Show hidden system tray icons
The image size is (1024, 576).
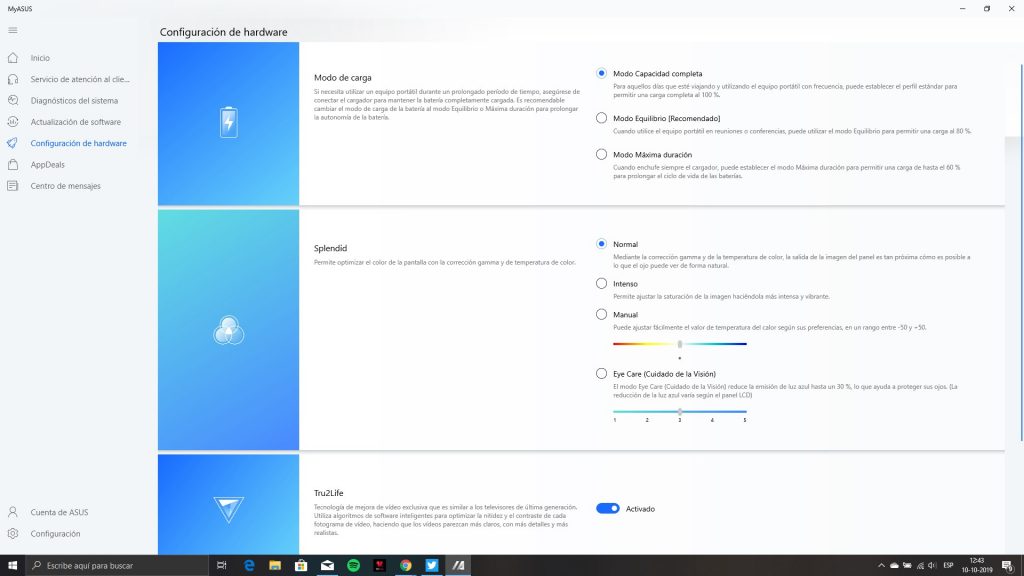(881, 566)
